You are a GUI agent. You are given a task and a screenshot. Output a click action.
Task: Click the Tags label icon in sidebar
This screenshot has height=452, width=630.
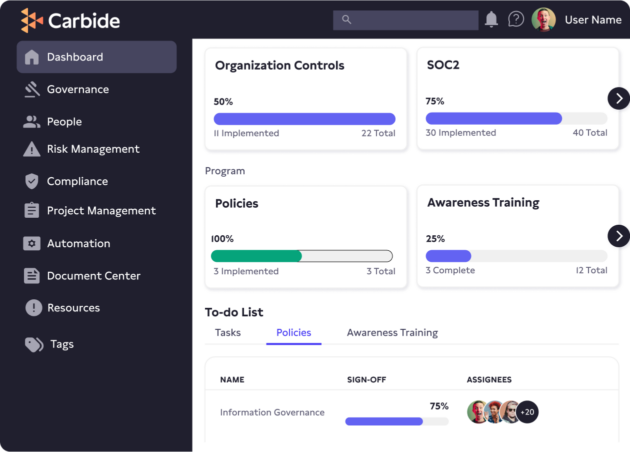(34, 344)
